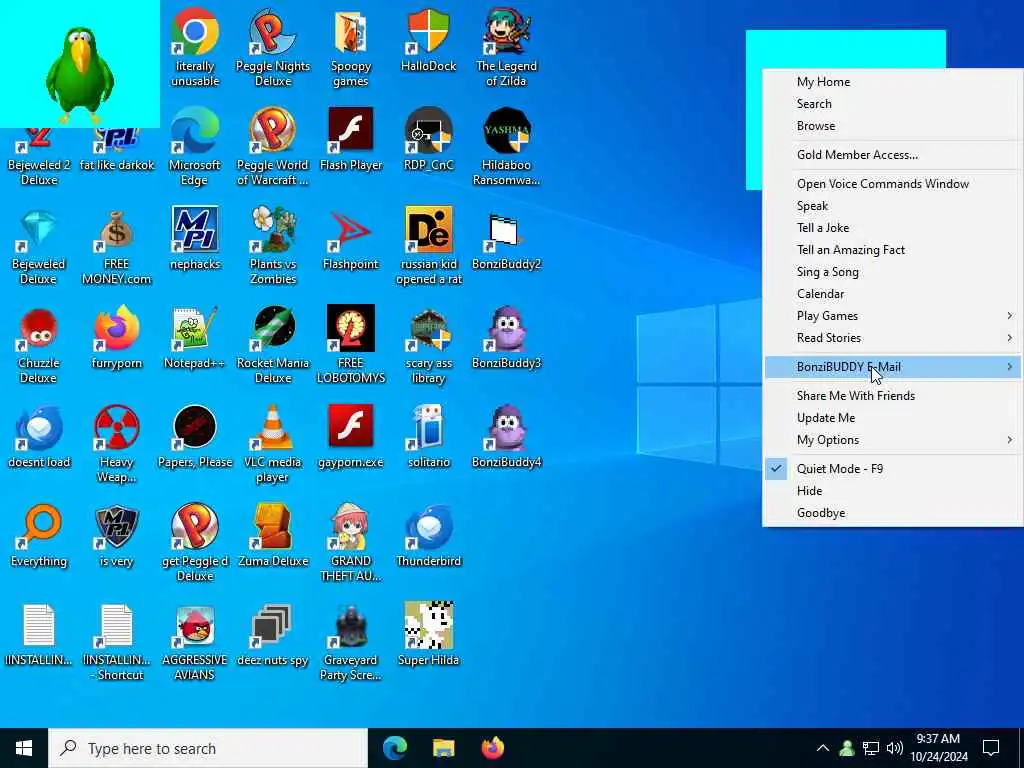This screenshot has height=768, width=1024.
Task: Select the HalloDock shield icon
Action: pyautogui.click(x=428, y=40)
